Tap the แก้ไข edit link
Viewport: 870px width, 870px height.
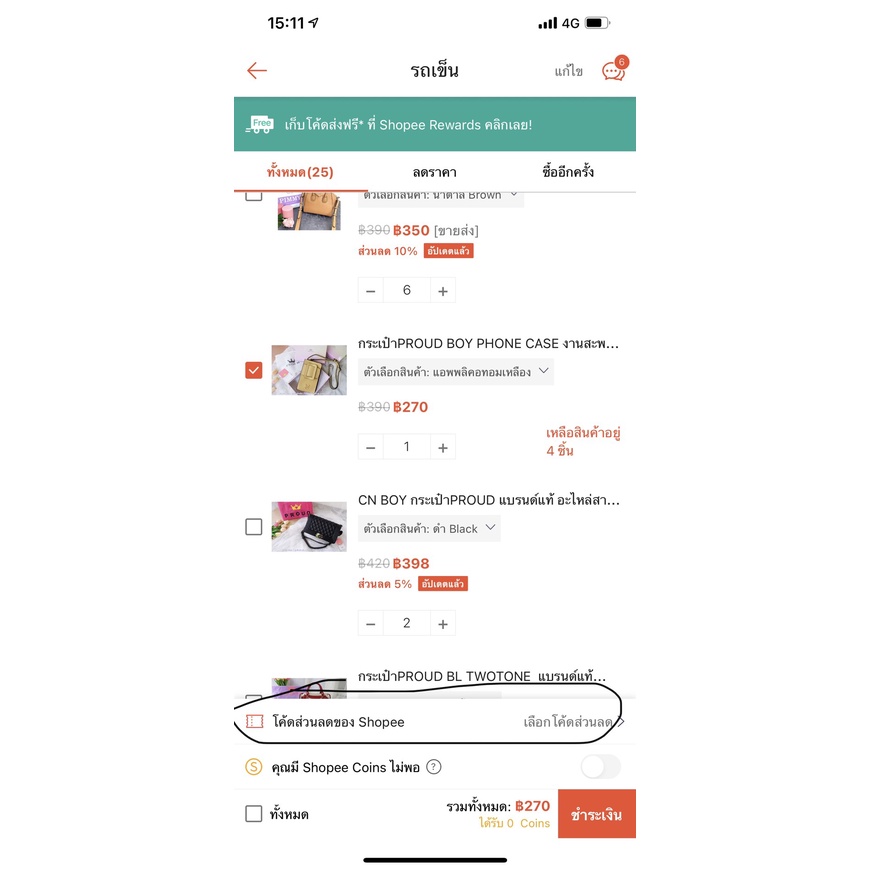569,71
